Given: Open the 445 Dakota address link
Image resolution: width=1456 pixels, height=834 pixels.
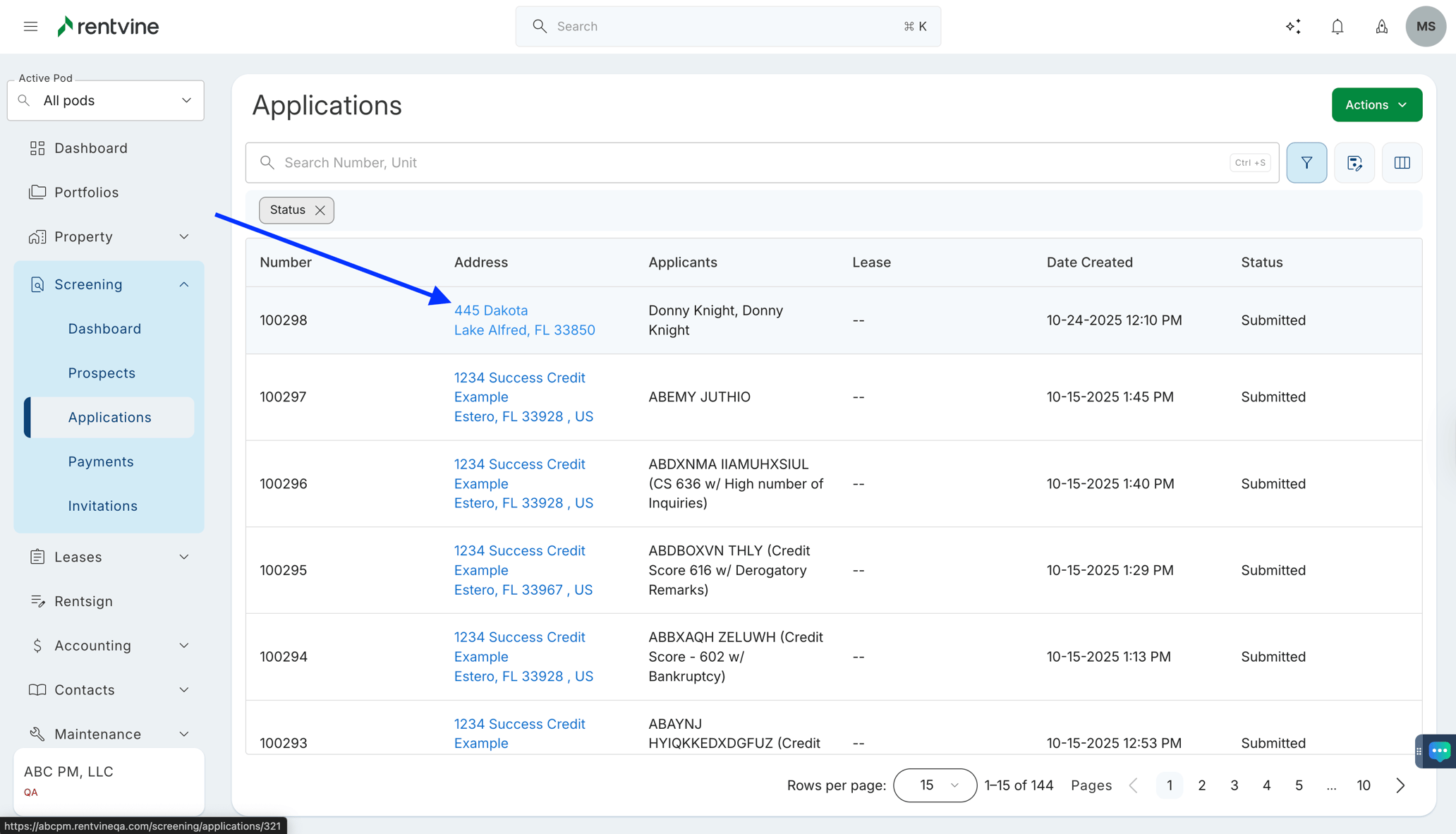Looking at the screenshot, I should [x=491, y=310].
